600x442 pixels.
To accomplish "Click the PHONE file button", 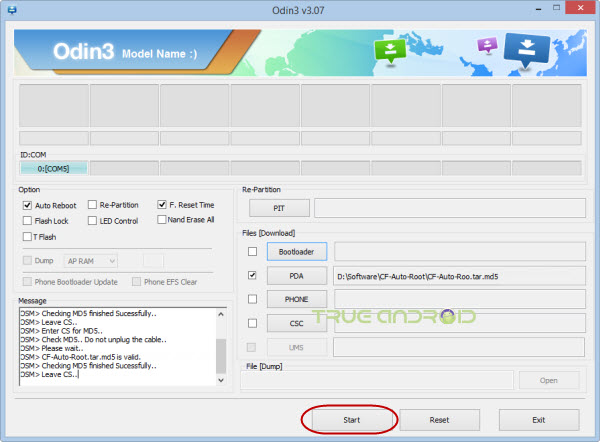I will 297,299.
